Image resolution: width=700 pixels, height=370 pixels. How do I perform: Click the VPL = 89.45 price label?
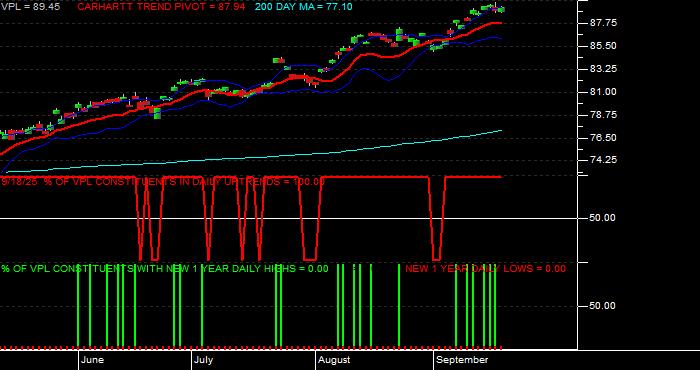click(30, 7)
